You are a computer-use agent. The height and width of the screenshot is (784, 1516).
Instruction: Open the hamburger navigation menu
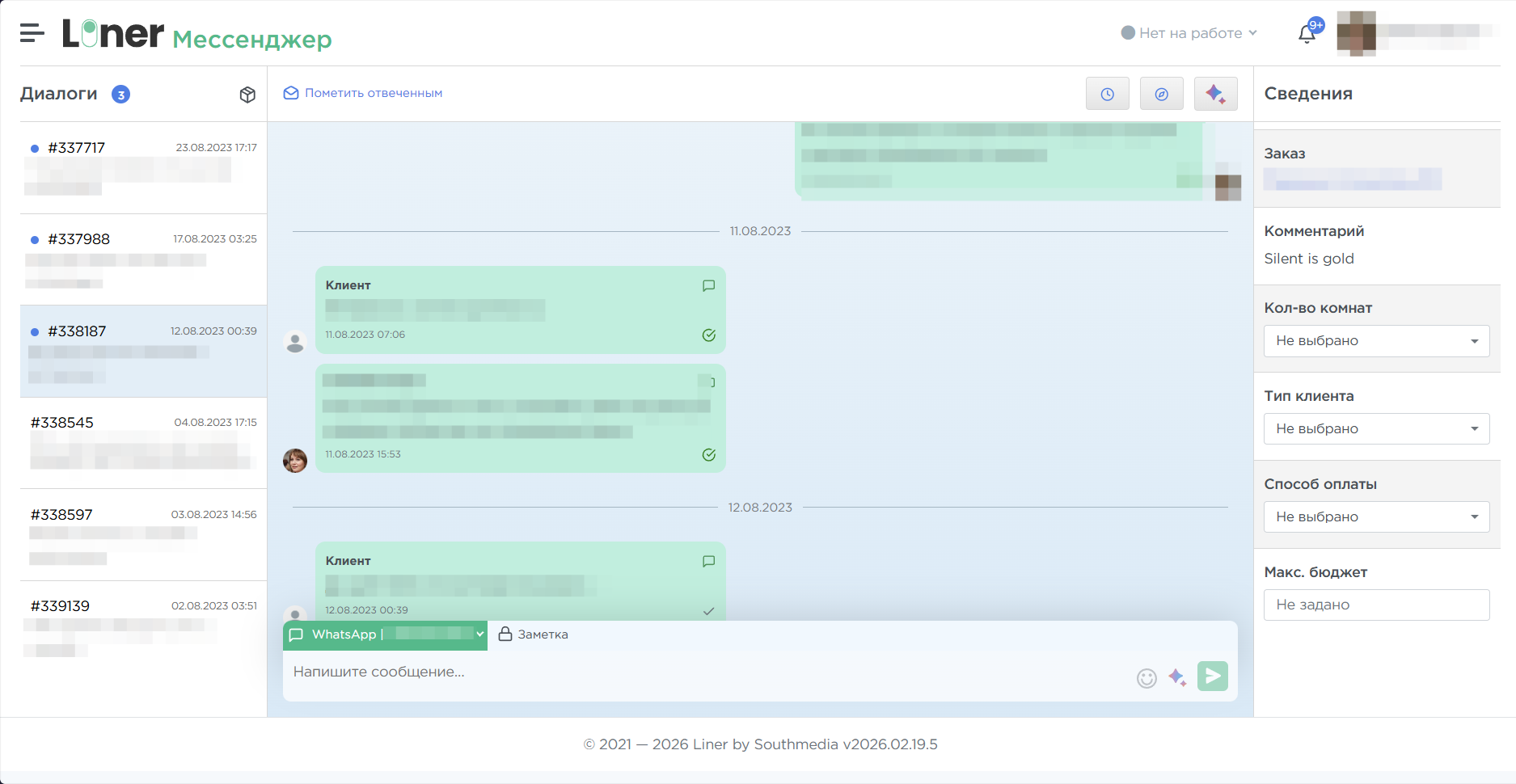[32, 33]
